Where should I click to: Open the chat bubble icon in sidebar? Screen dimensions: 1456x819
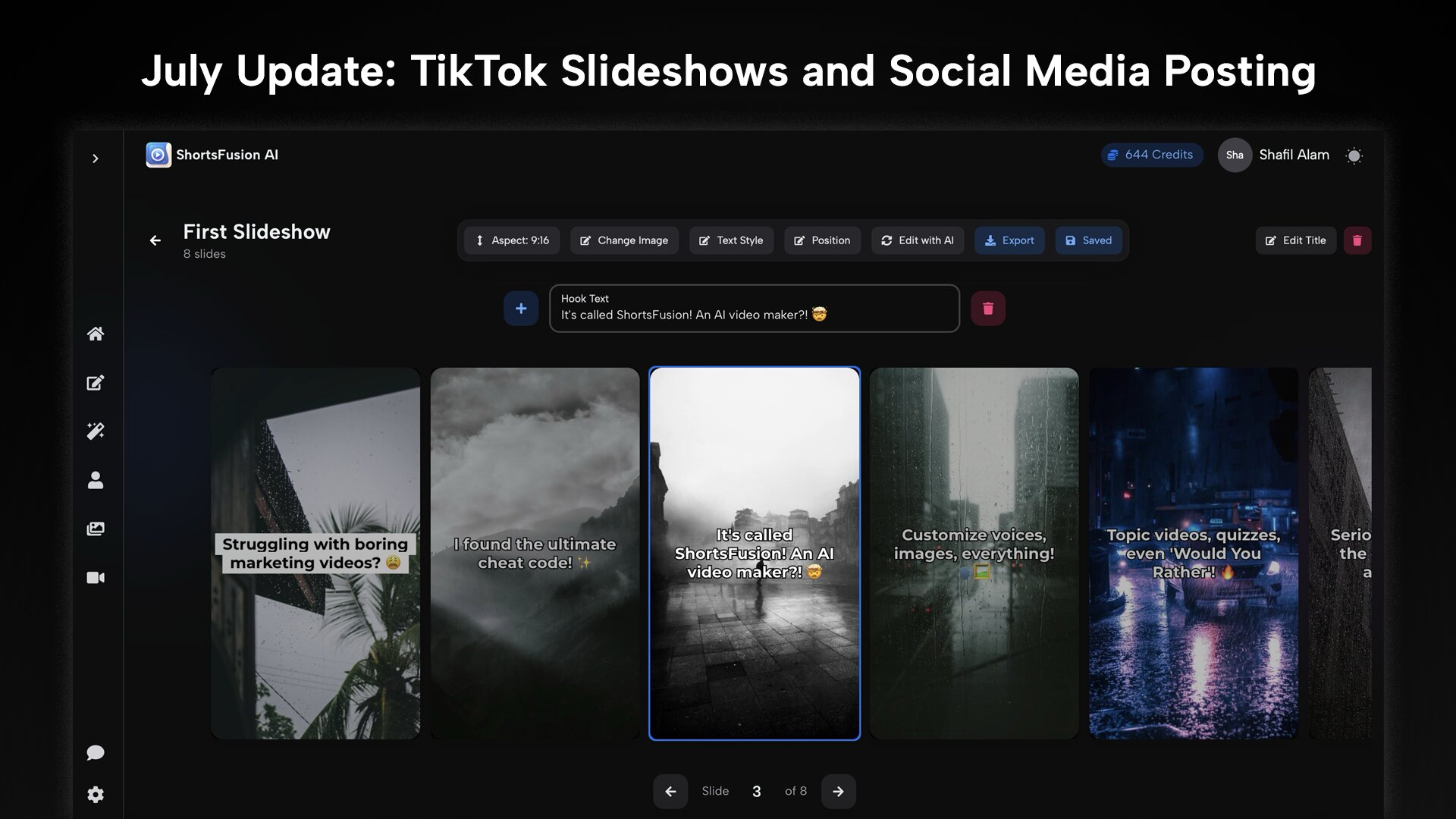[96, 752]
